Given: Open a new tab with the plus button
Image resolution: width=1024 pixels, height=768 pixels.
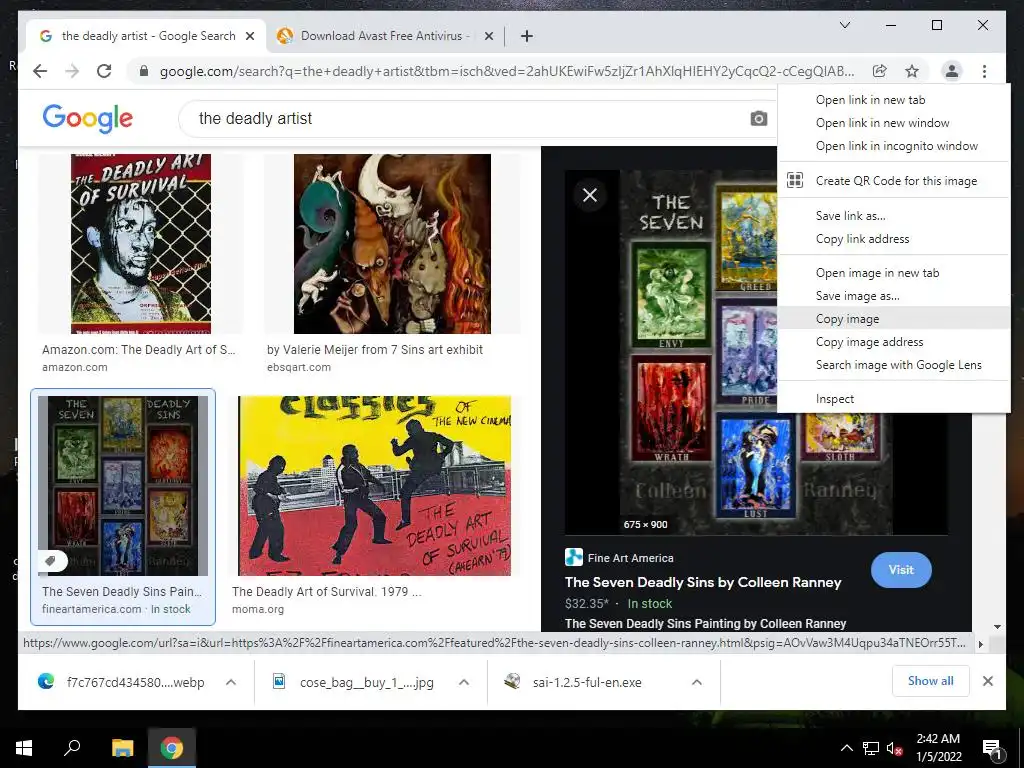Looking at the screenshot, I should pyautogui.click(x=527, y=36).
